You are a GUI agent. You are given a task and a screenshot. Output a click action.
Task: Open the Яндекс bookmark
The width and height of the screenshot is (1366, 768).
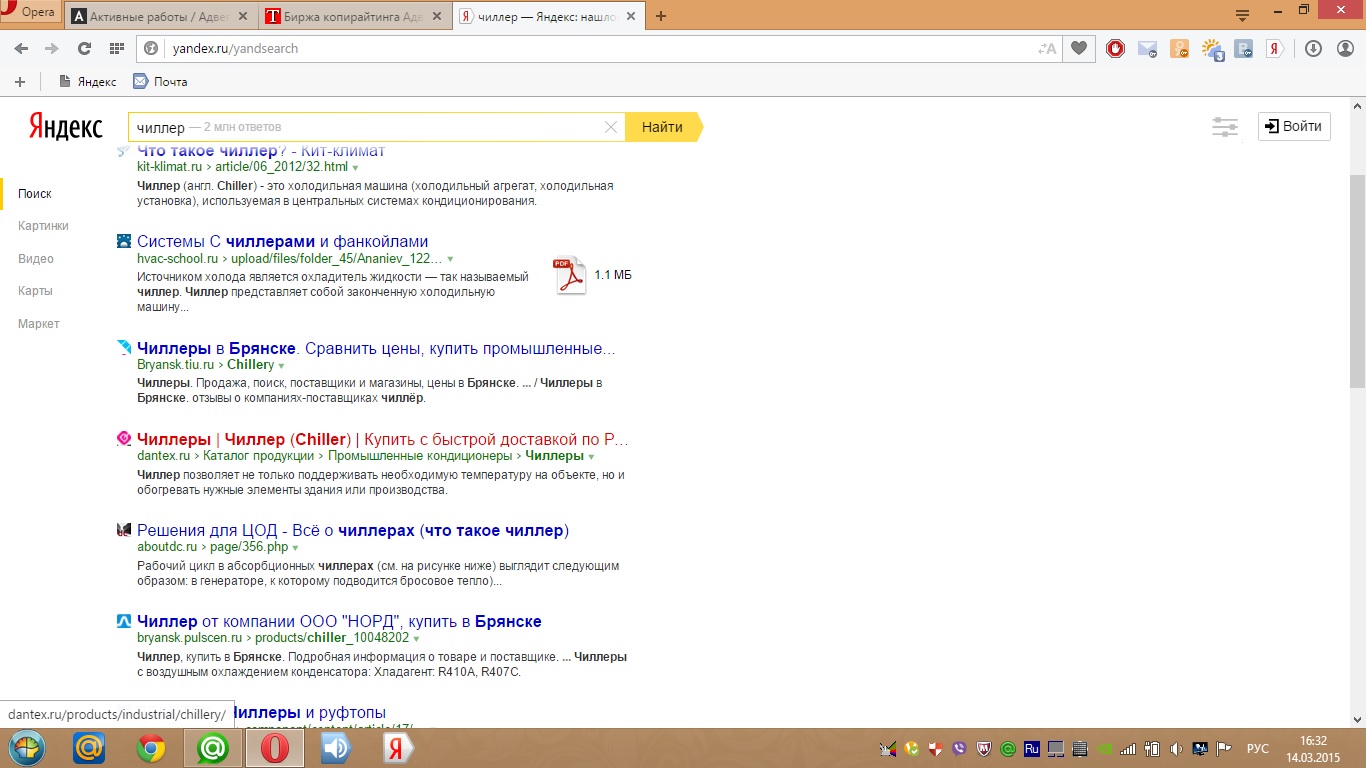[87, 82]
